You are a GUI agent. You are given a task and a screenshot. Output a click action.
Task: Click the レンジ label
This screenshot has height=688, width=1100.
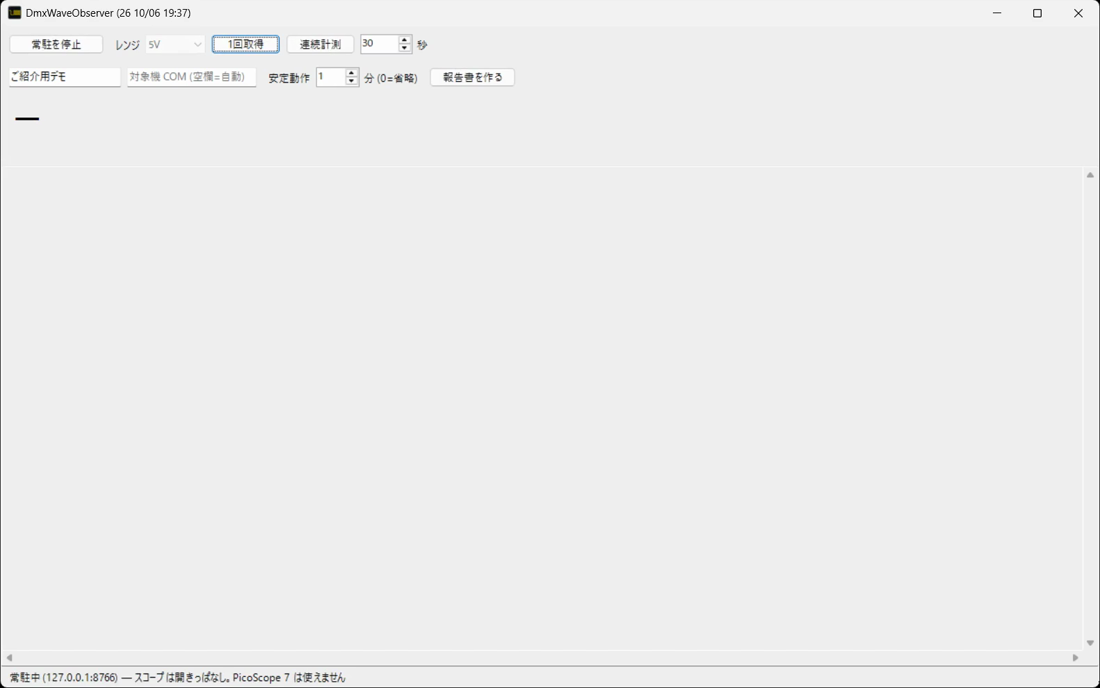[127, 45]
